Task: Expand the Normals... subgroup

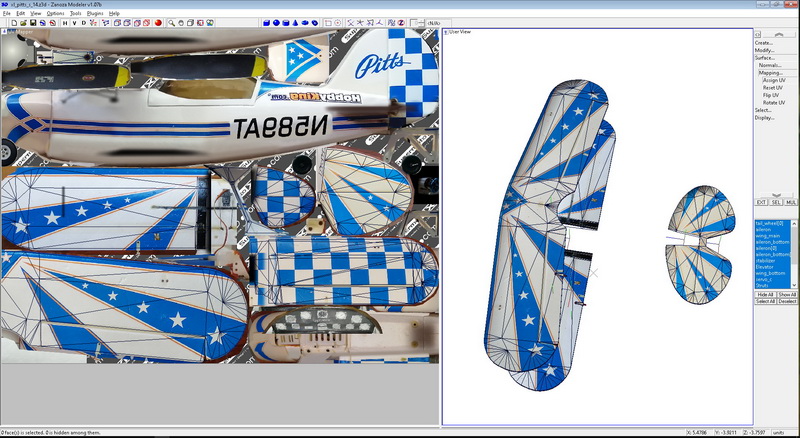Action: 770,65
